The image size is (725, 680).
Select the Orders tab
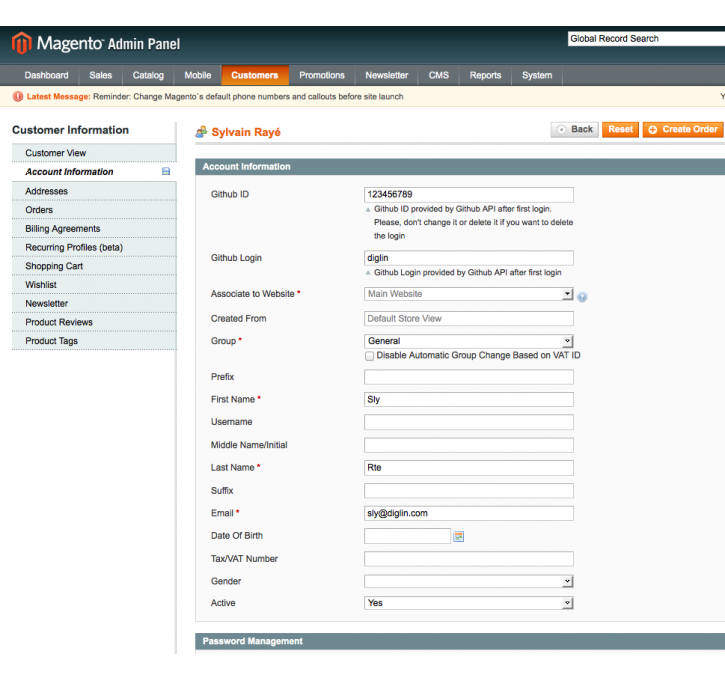(94, 210)
